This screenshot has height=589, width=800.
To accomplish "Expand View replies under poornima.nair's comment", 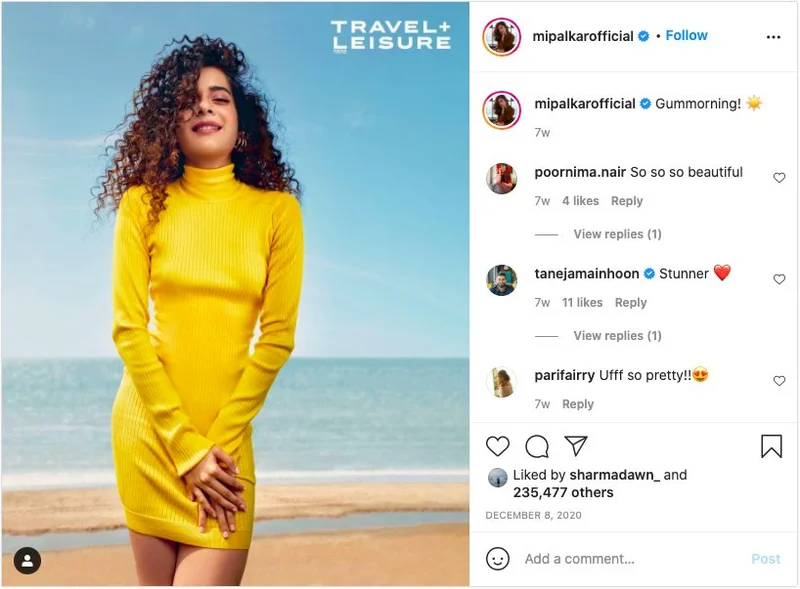I will point(617,234).
